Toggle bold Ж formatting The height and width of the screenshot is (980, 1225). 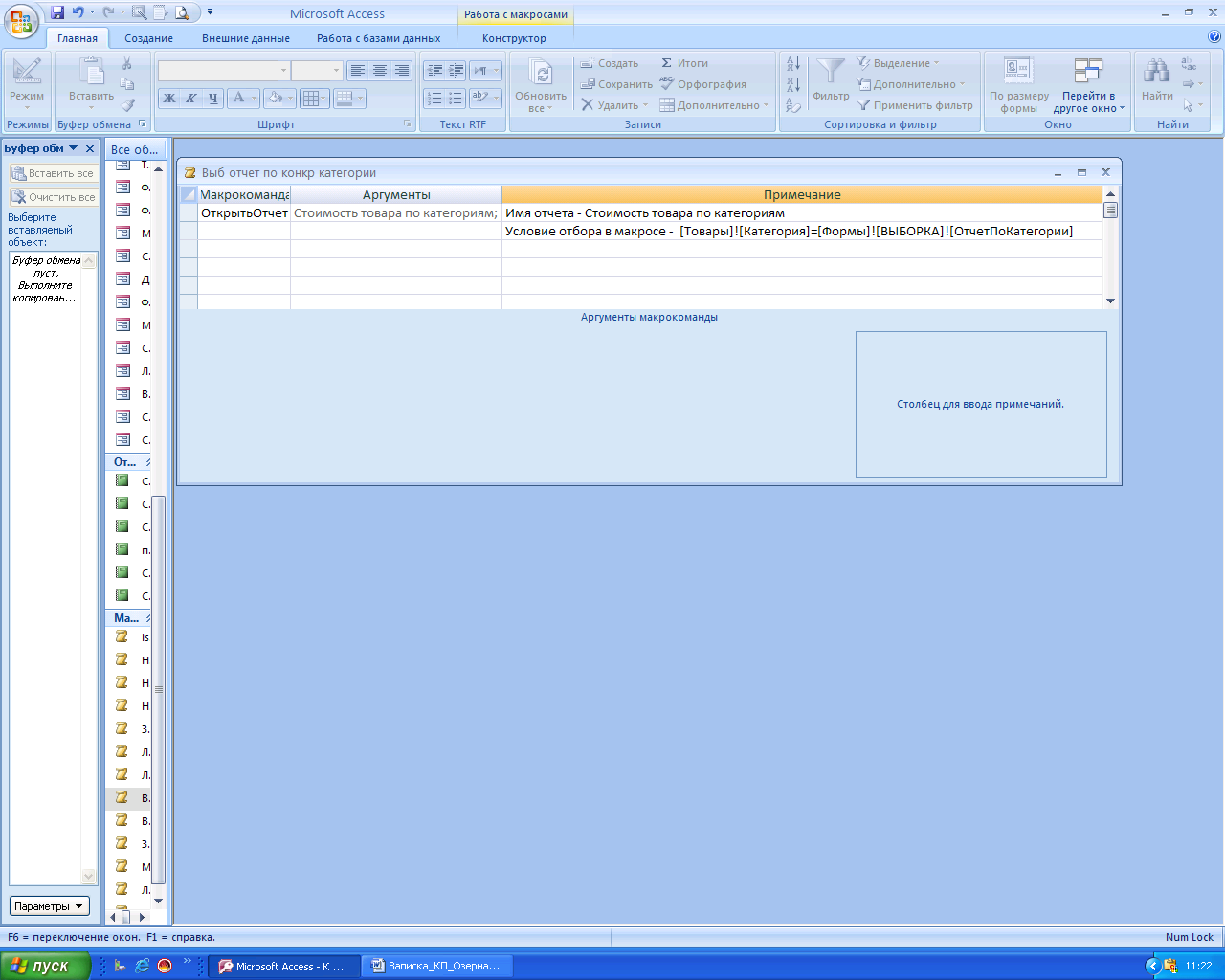pyautogui.click(x=169, y=98)
